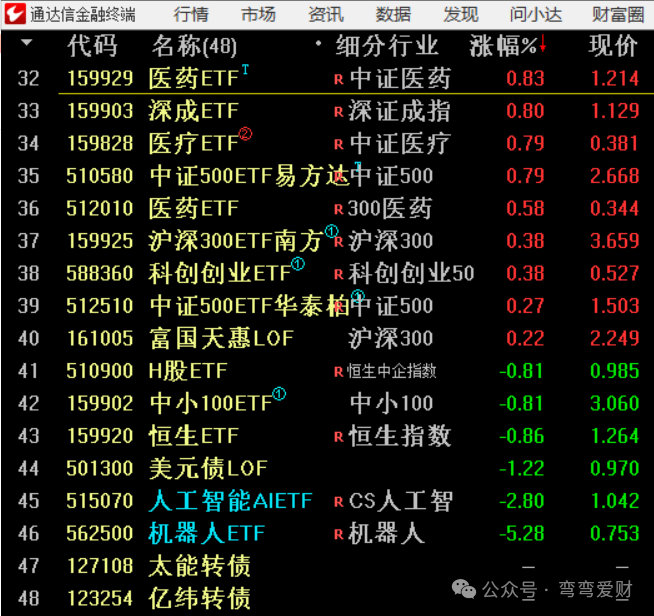Click the circled marker beside 科创创业ETF
Viewport: 654px width, 616px height.
(x=297, y=265)
